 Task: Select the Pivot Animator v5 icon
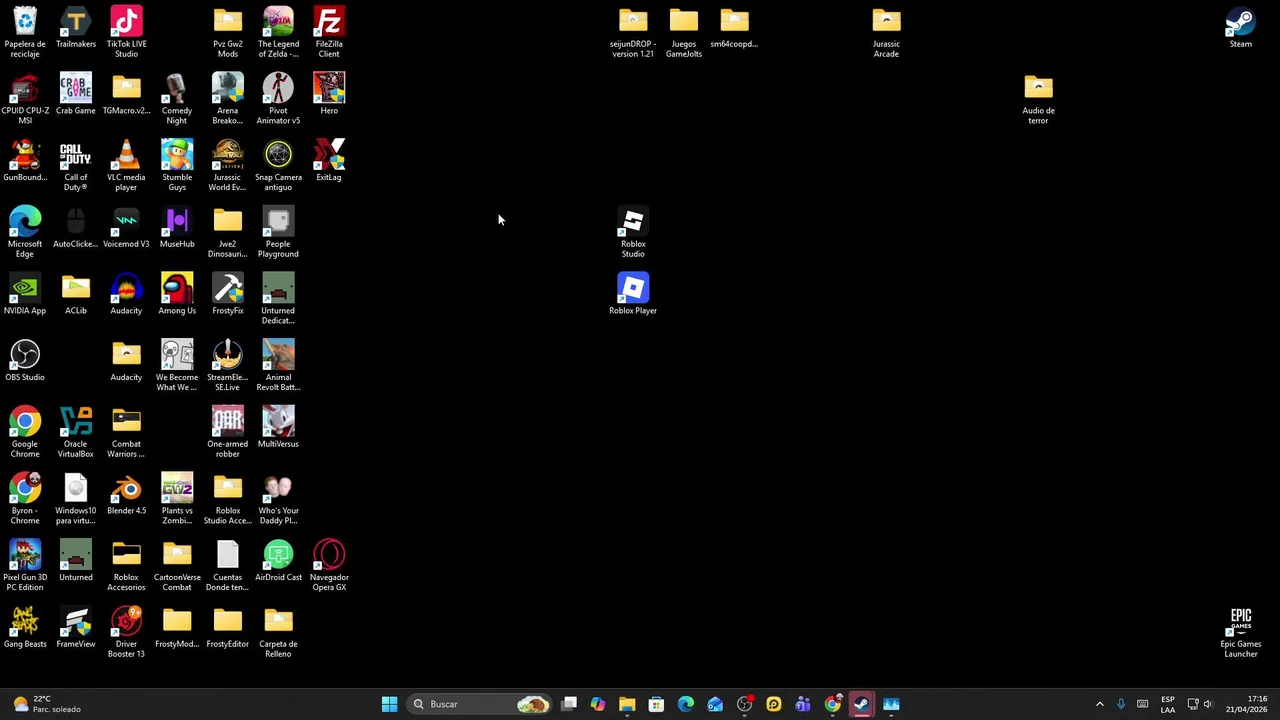pos(278,99)
